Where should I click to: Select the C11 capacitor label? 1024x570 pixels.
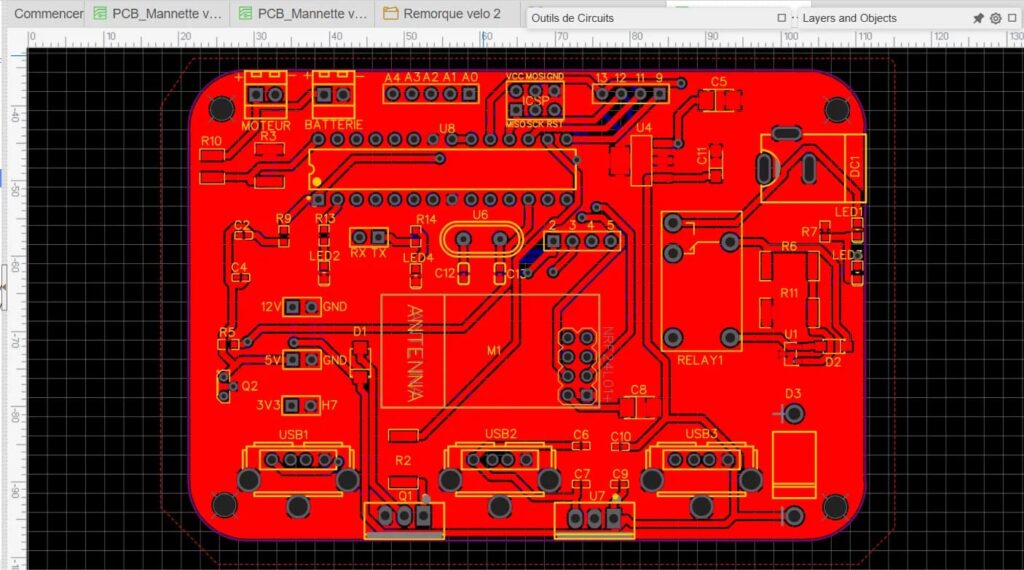[701, 155]
